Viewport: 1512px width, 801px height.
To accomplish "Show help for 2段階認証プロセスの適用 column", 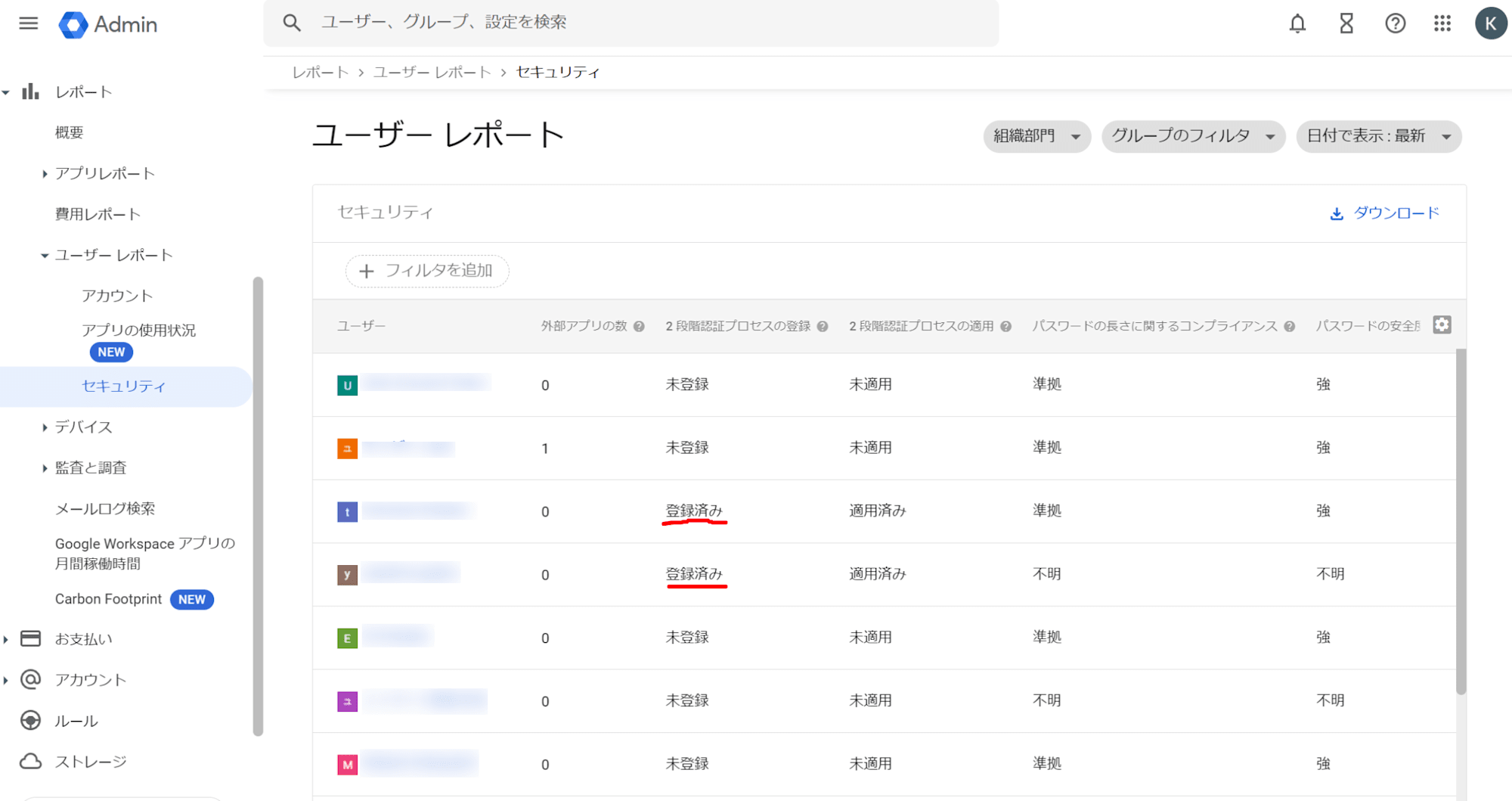I will click(x=1005, y=327).
